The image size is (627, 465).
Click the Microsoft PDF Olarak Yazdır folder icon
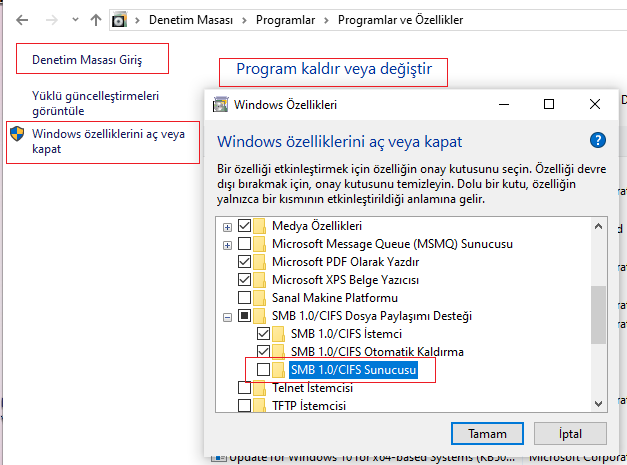coord(260,262)
